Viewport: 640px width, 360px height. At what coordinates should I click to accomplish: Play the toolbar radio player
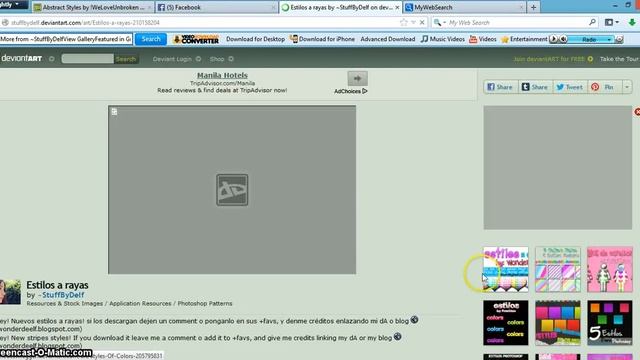coord(553,39)
